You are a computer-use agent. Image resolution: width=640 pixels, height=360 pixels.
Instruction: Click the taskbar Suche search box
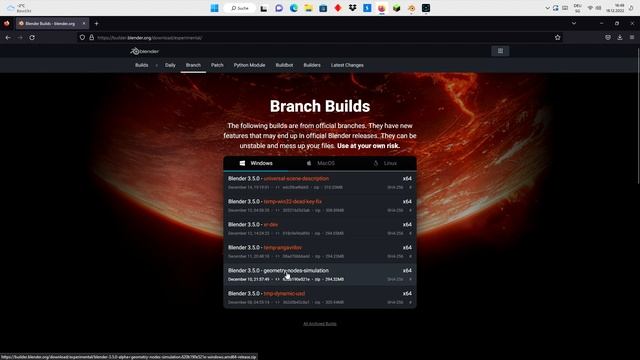(x=240, y=8)
